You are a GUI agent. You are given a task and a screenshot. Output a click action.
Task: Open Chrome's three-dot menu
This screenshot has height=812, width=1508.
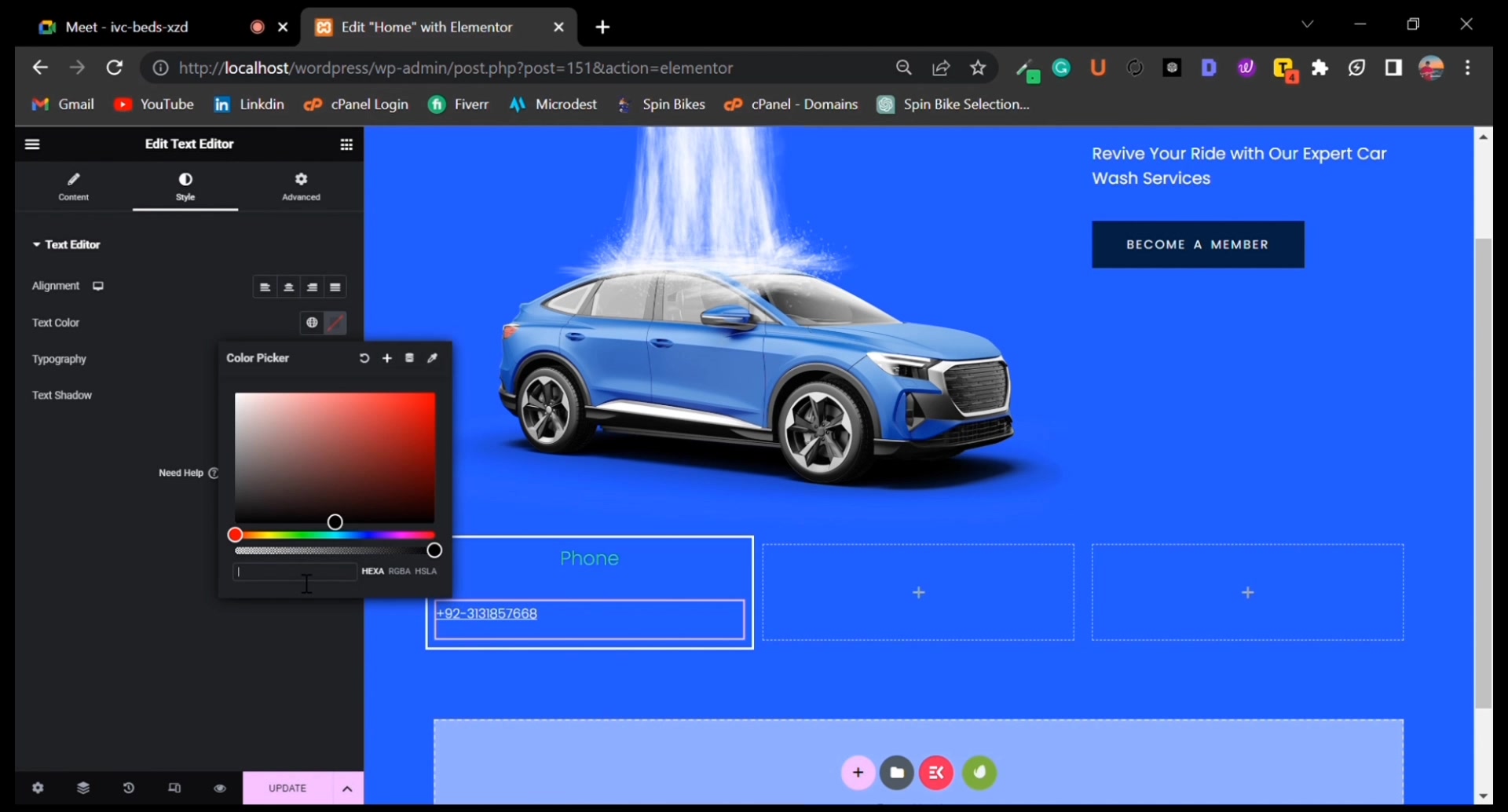(x=1468, y=68)
